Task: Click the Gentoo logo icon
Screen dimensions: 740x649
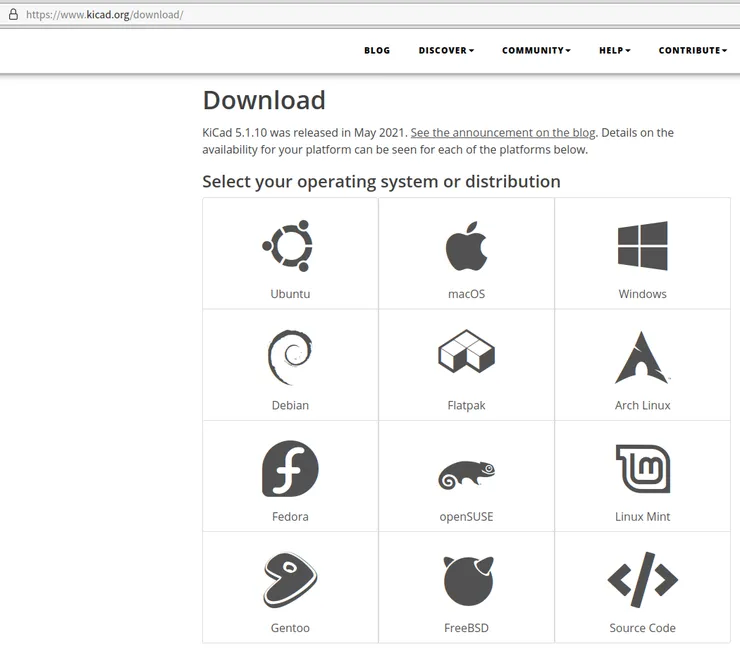Action: (x=290, y=580)
